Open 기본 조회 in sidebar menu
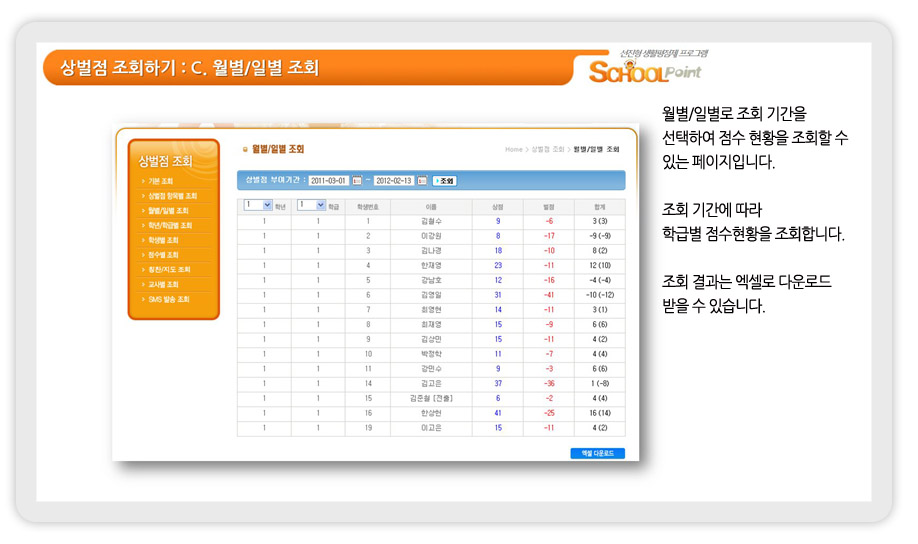The width and height of the screenshot is (918, 544). (x=161, y=181)
